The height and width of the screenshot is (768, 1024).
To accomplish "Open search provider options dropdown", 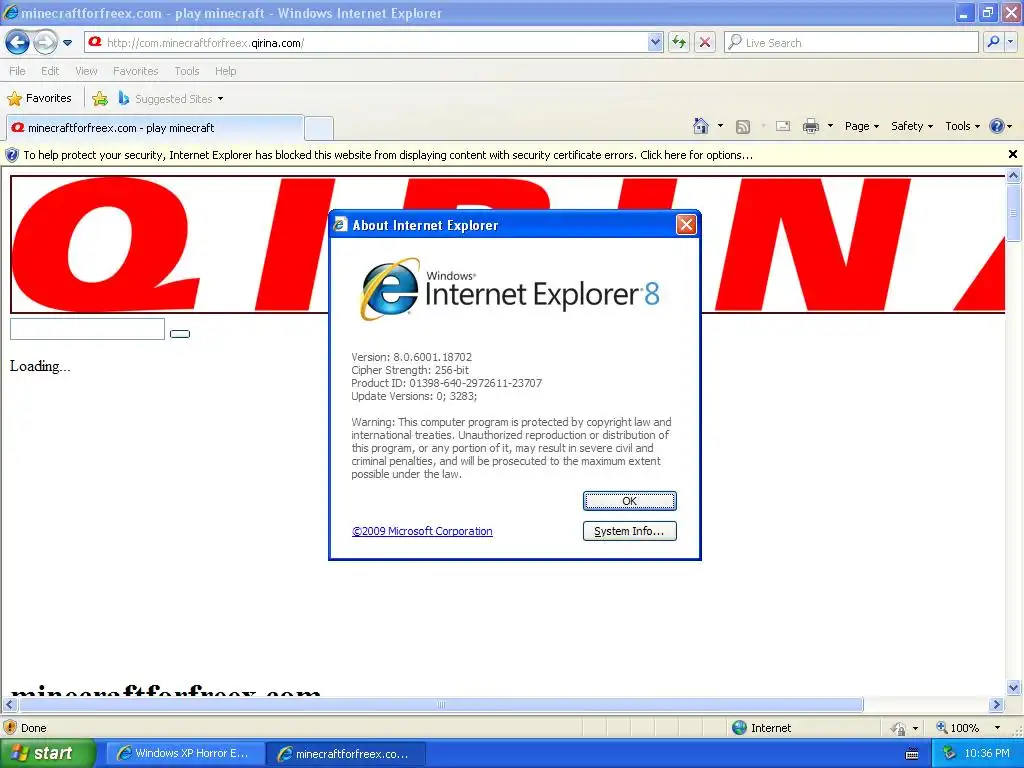I will click(x=1011, y=43).
